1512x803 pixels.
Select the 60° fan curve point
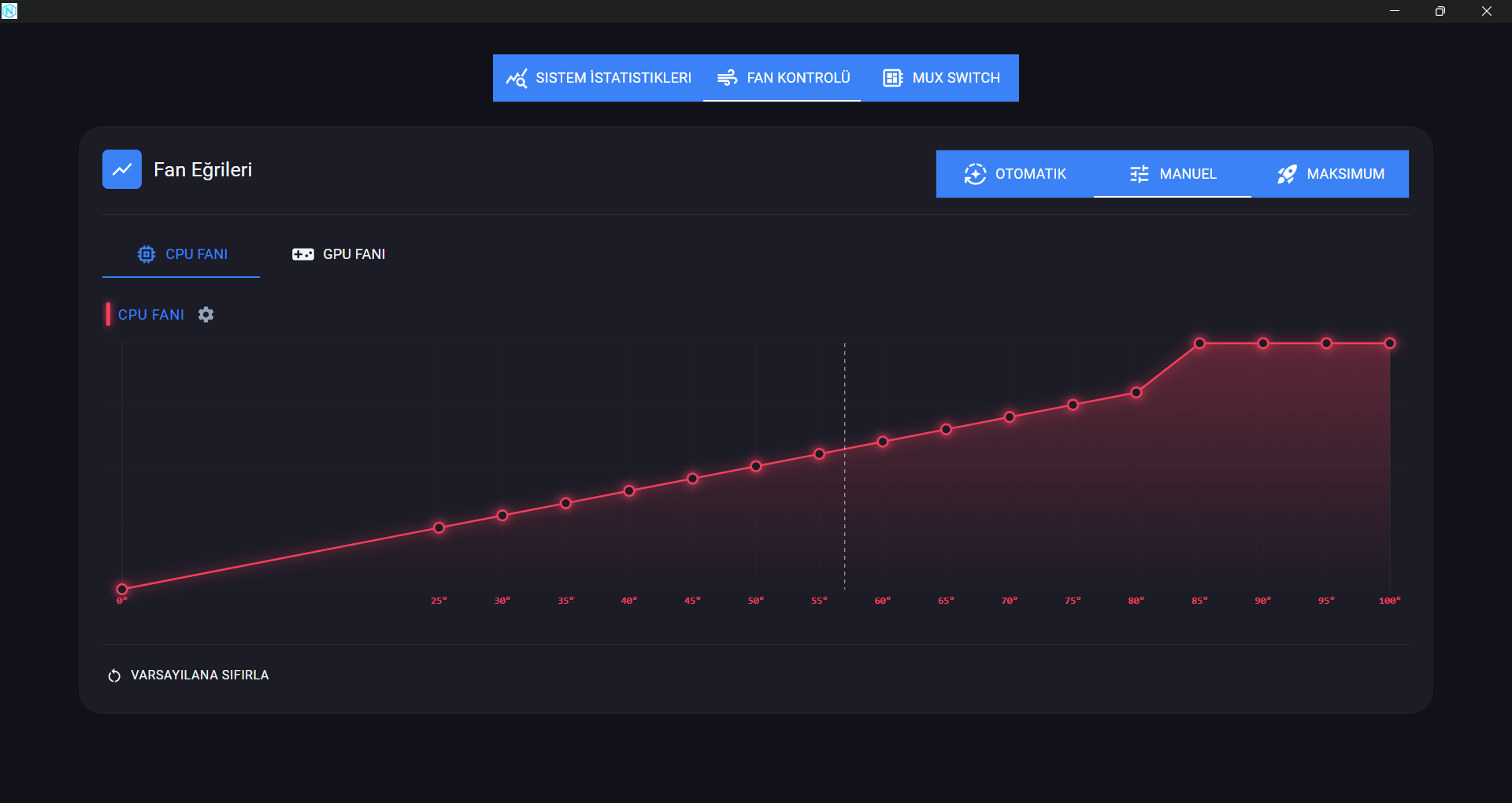click(x=883, y=442)
